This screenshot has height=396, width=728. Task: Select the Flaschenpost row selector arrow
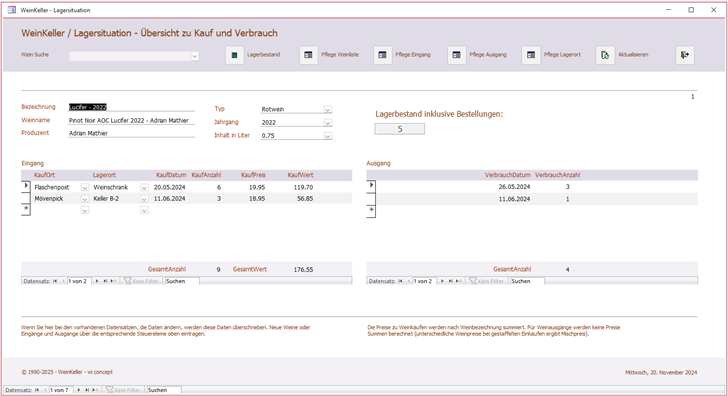[26, 187]
